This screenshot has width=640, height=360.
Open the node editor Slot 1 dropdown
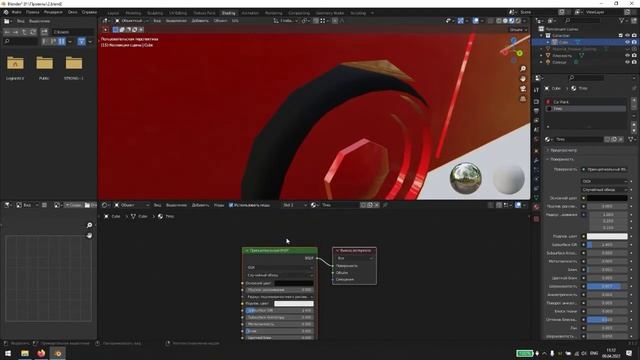tap(294, 205)
